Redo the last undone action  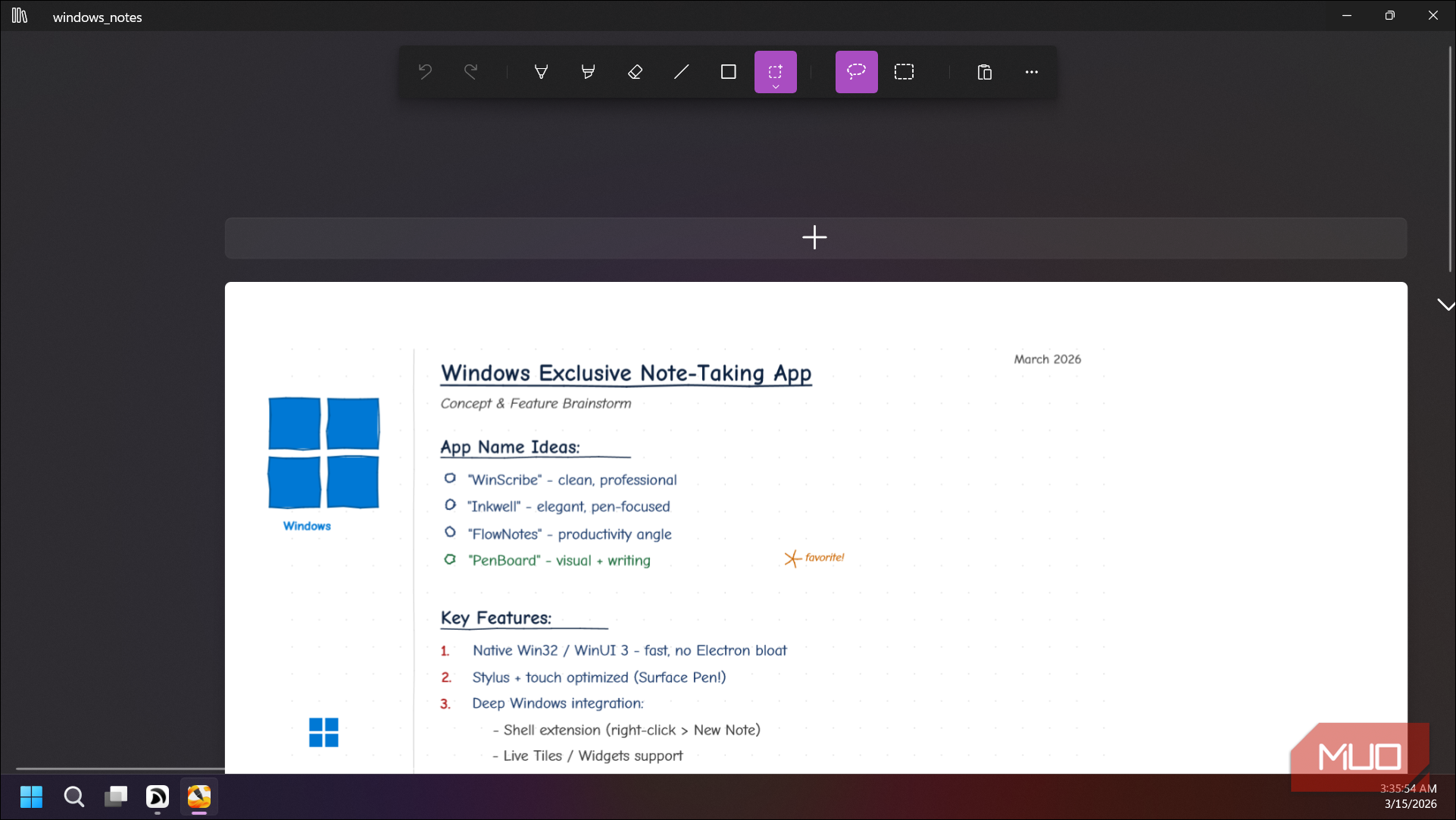click(x=471, y=72)
